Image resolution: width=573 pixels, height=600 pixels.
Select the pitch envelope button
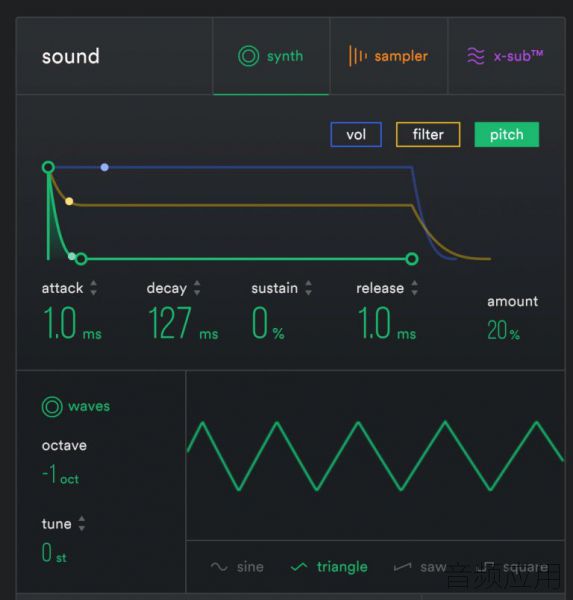[x=506, y=135]
